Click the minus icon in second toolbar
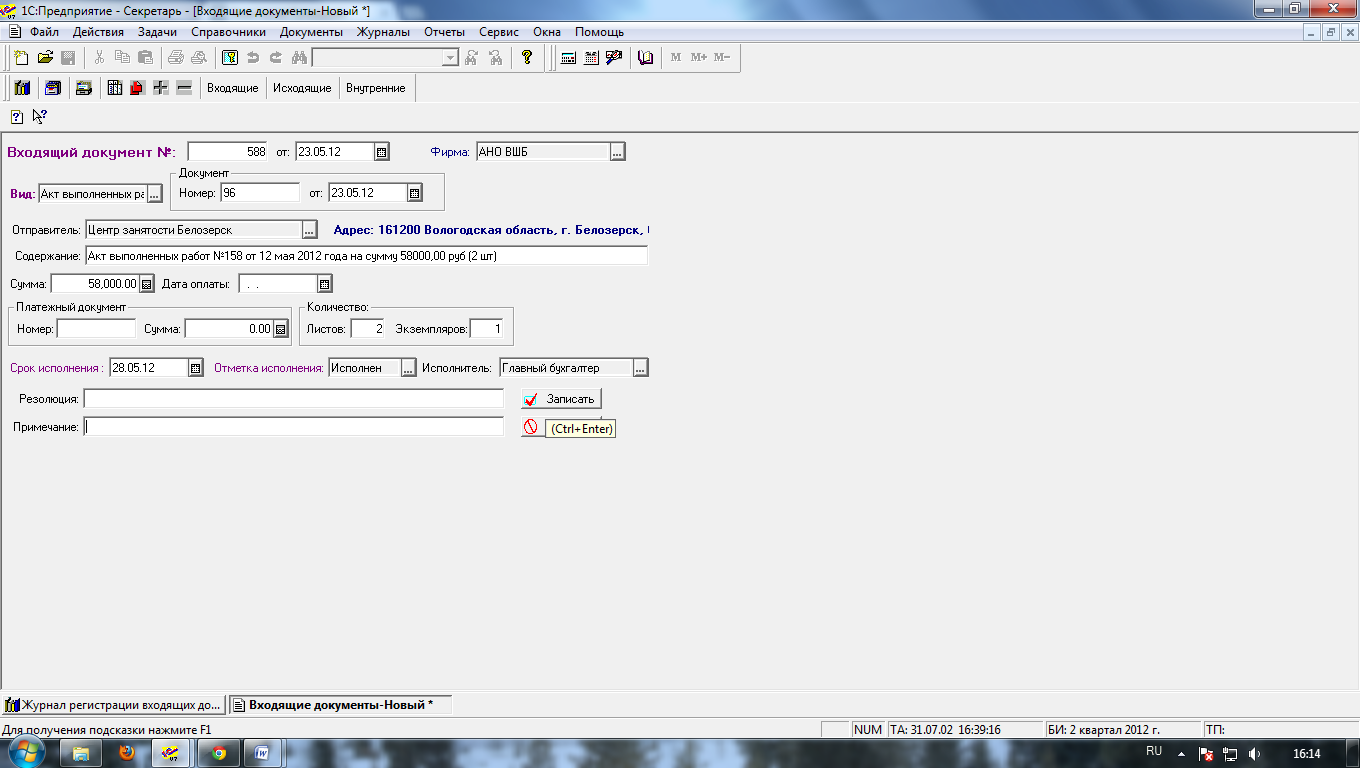The height and width of the screenshot is (768, 1360). coord(183,88)
